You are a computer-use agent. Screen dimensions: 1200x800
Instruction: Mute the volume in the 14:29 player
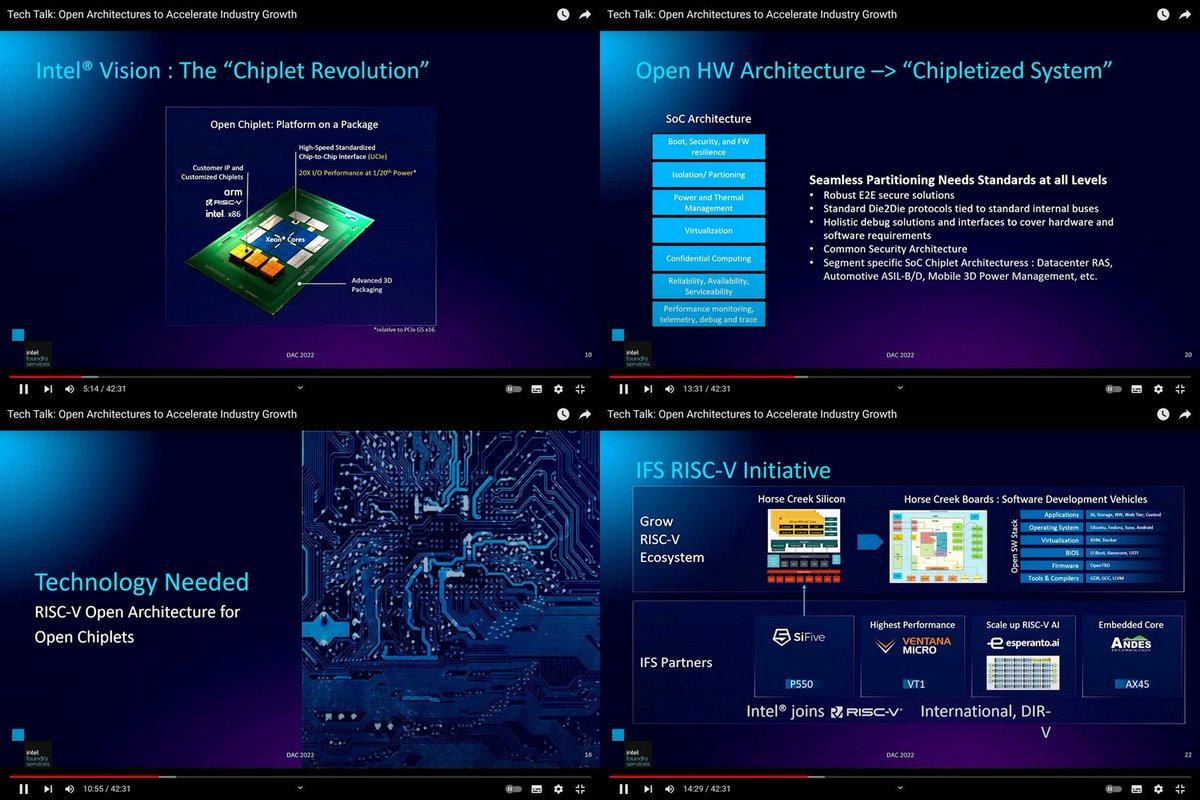[x=669, y=788]
